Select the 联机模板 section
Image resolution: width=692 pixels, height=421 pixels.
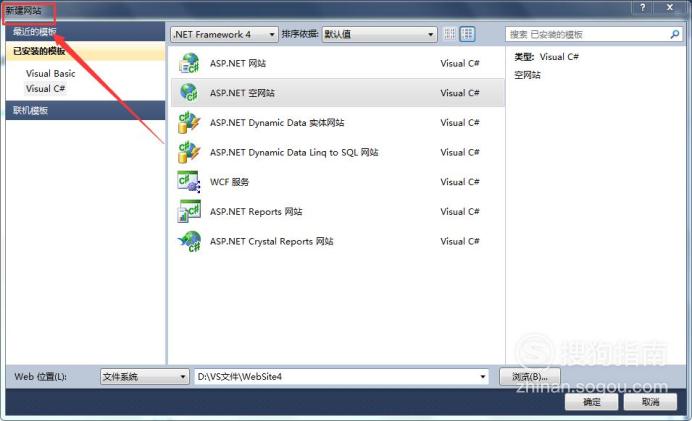coord(85,110)
